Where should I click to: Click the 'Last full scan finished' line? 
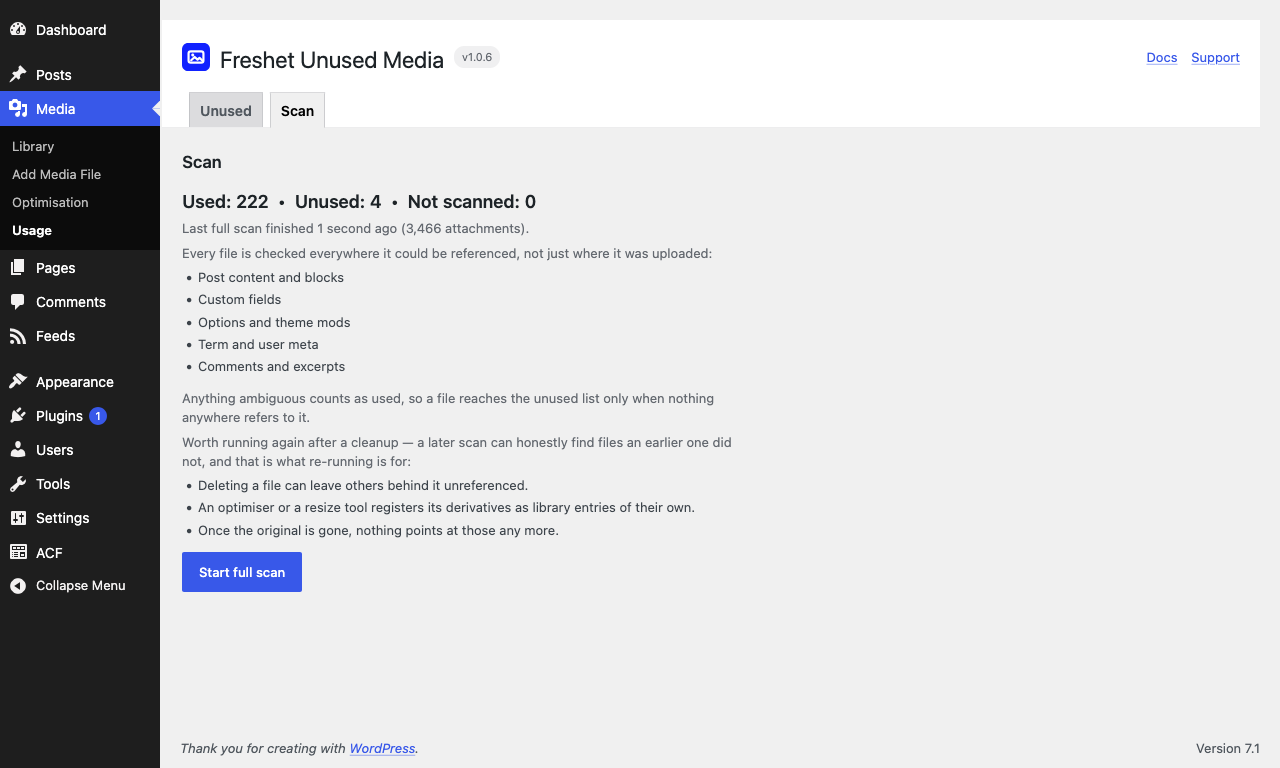tap(356, 229)
